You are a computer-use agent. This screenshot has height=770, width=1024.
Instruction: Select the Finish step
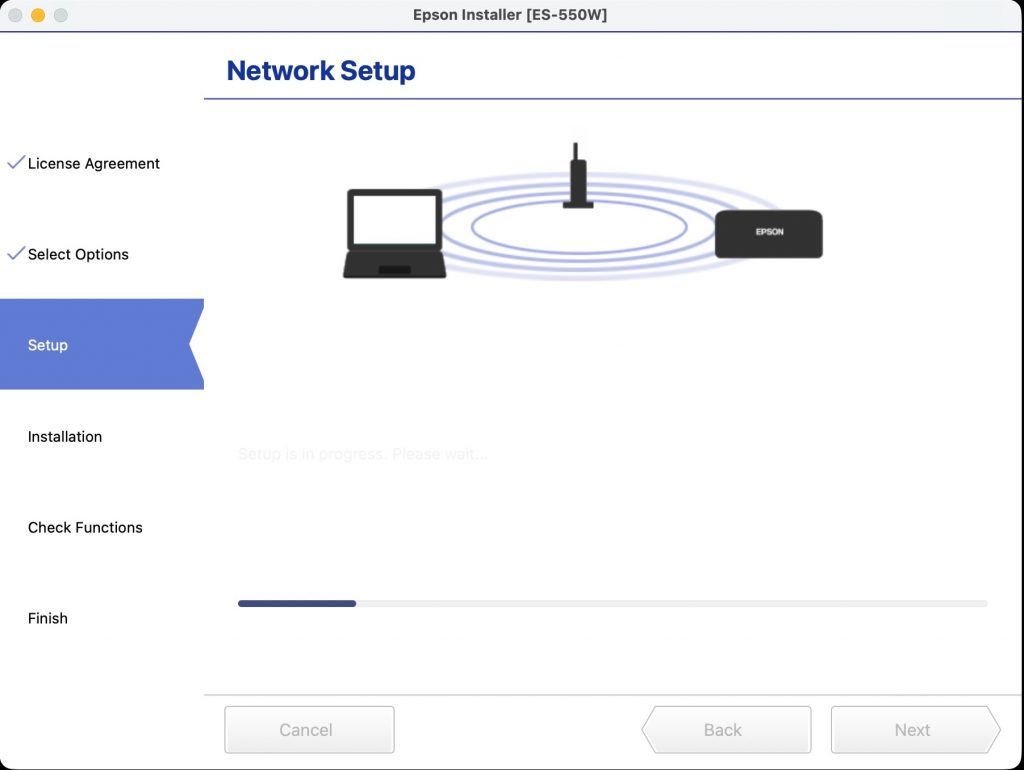[x=48, y=618]
